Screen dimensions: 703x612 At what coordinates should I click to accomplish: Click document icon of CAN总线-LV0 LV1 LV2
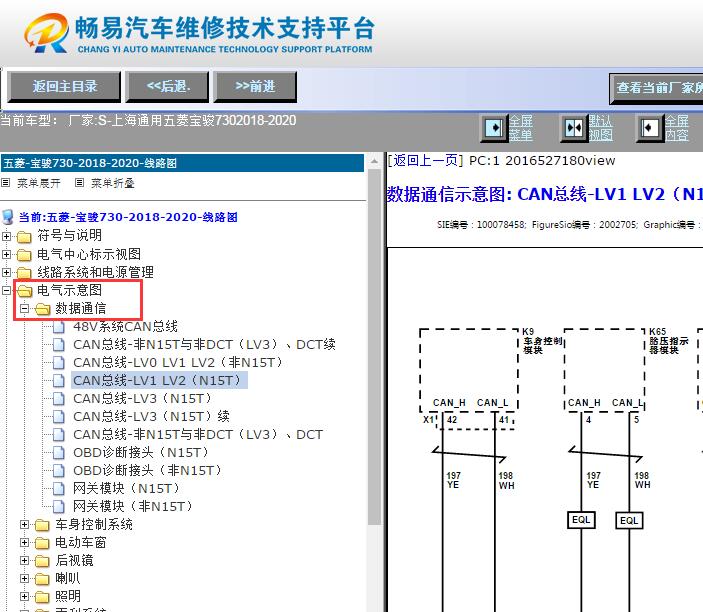pyautogui.click(x=59, y=363)
